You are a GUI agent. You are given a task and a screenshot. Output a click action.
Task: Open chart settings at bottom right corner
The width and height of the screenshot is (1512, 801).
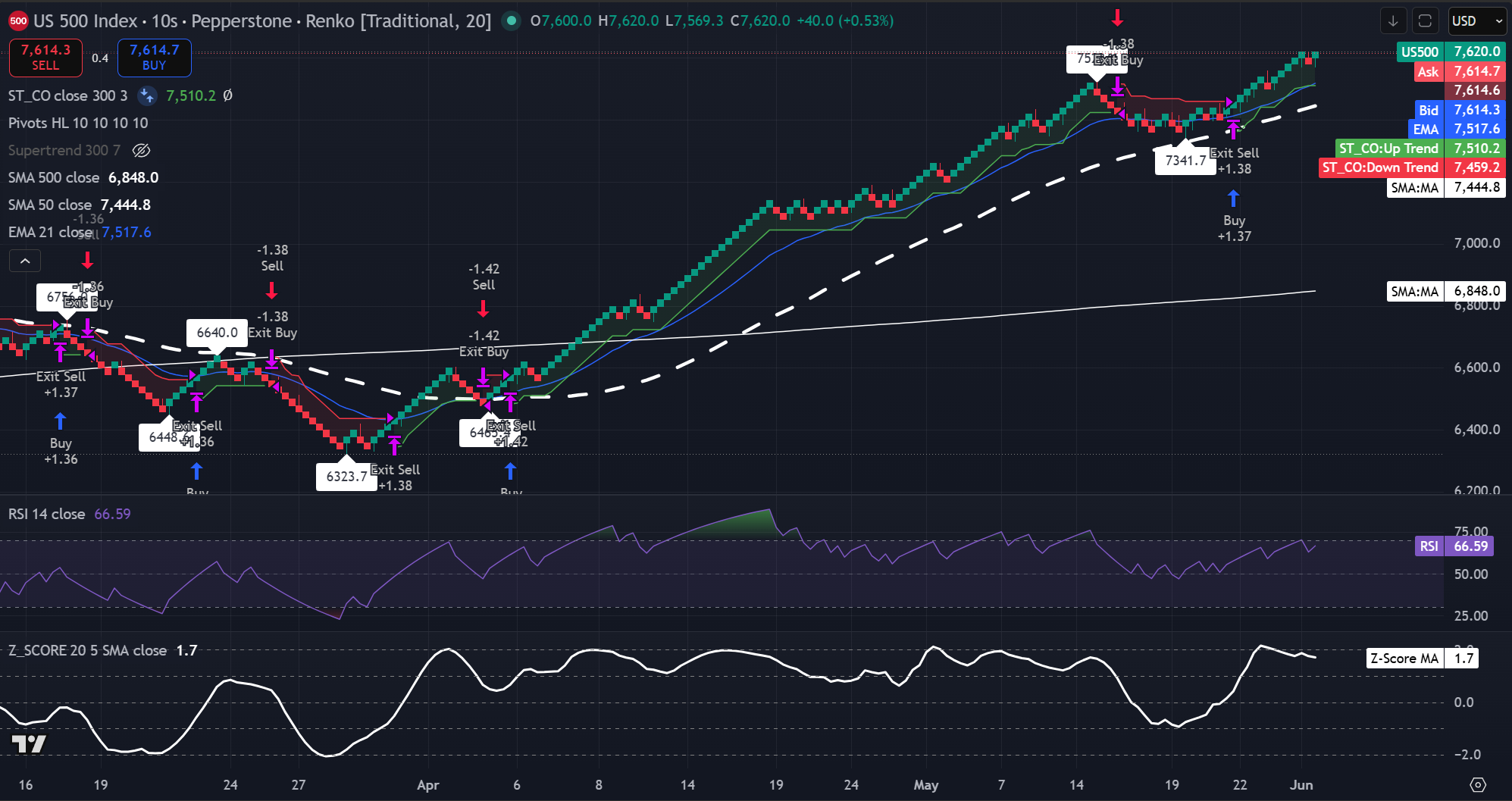1478,784
